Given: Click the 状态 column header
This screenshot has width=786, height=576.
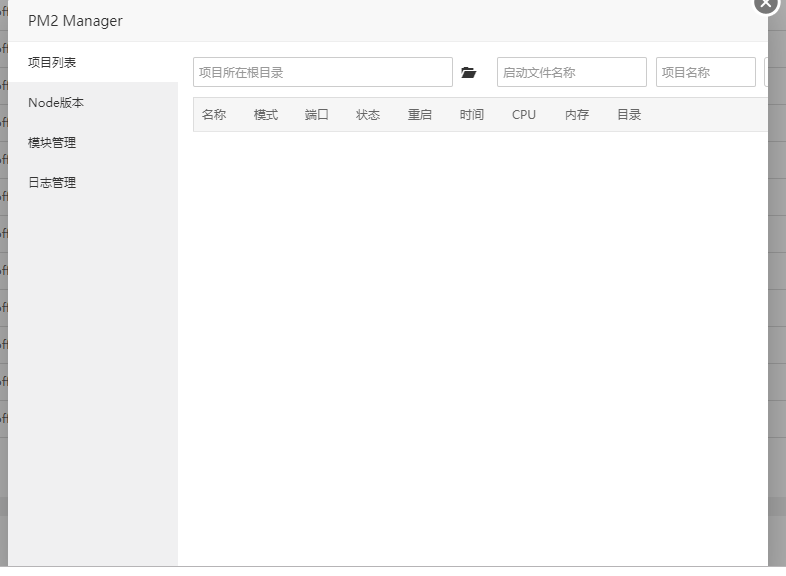Looking at the screenshot, I should [x=368, y=115].
